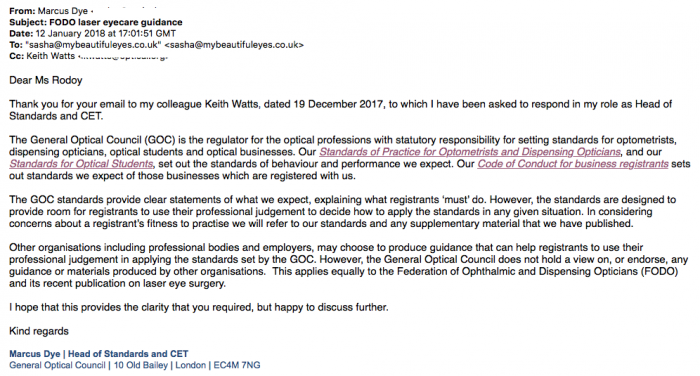
Task: Click quoted sasha@mybeautifuleyes.co.uk display name in To field
Action: (x=93, y=45)
